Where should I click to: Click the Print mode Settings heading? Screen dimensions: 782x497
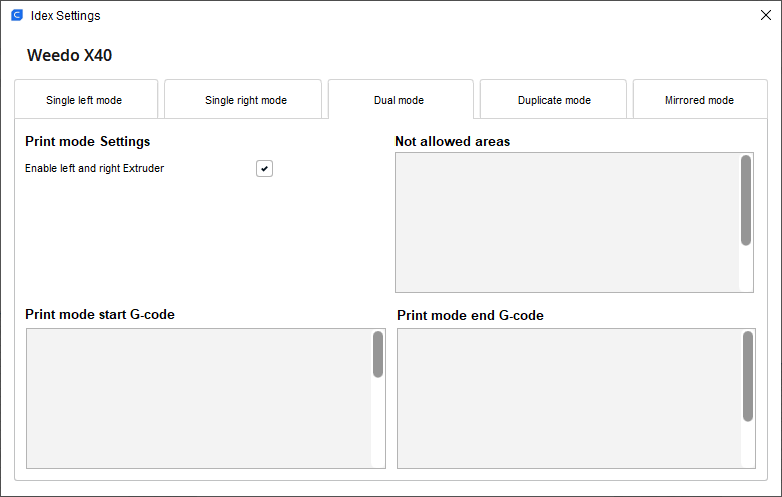(87, 142)
